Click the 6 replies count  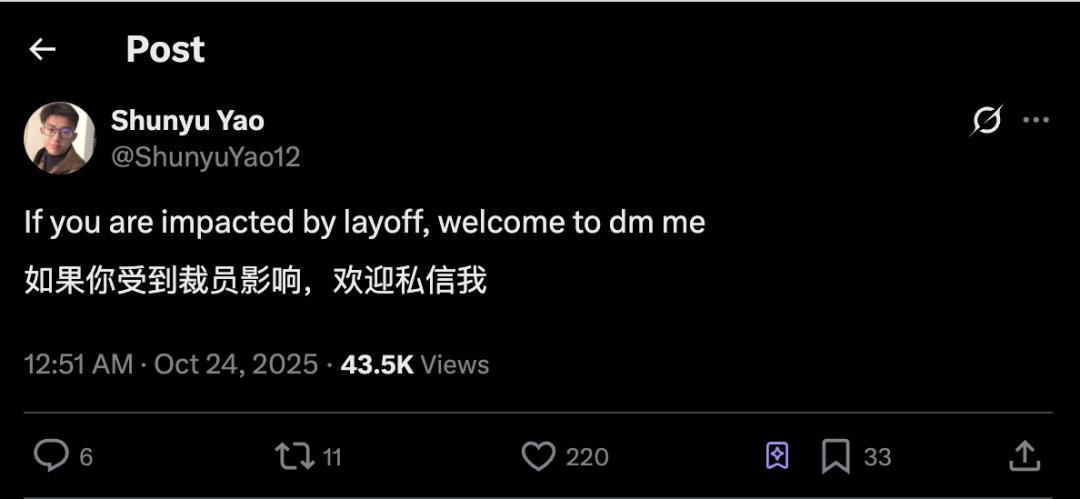tap(86, 457)
